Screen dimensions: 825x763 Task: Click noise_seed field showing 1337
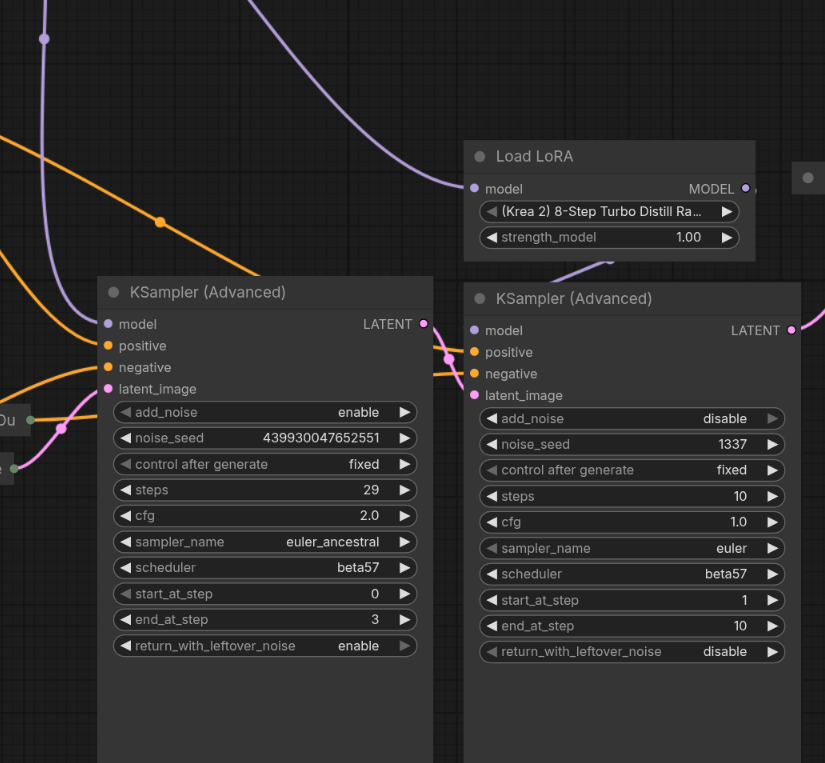click(x=632, y=444)
